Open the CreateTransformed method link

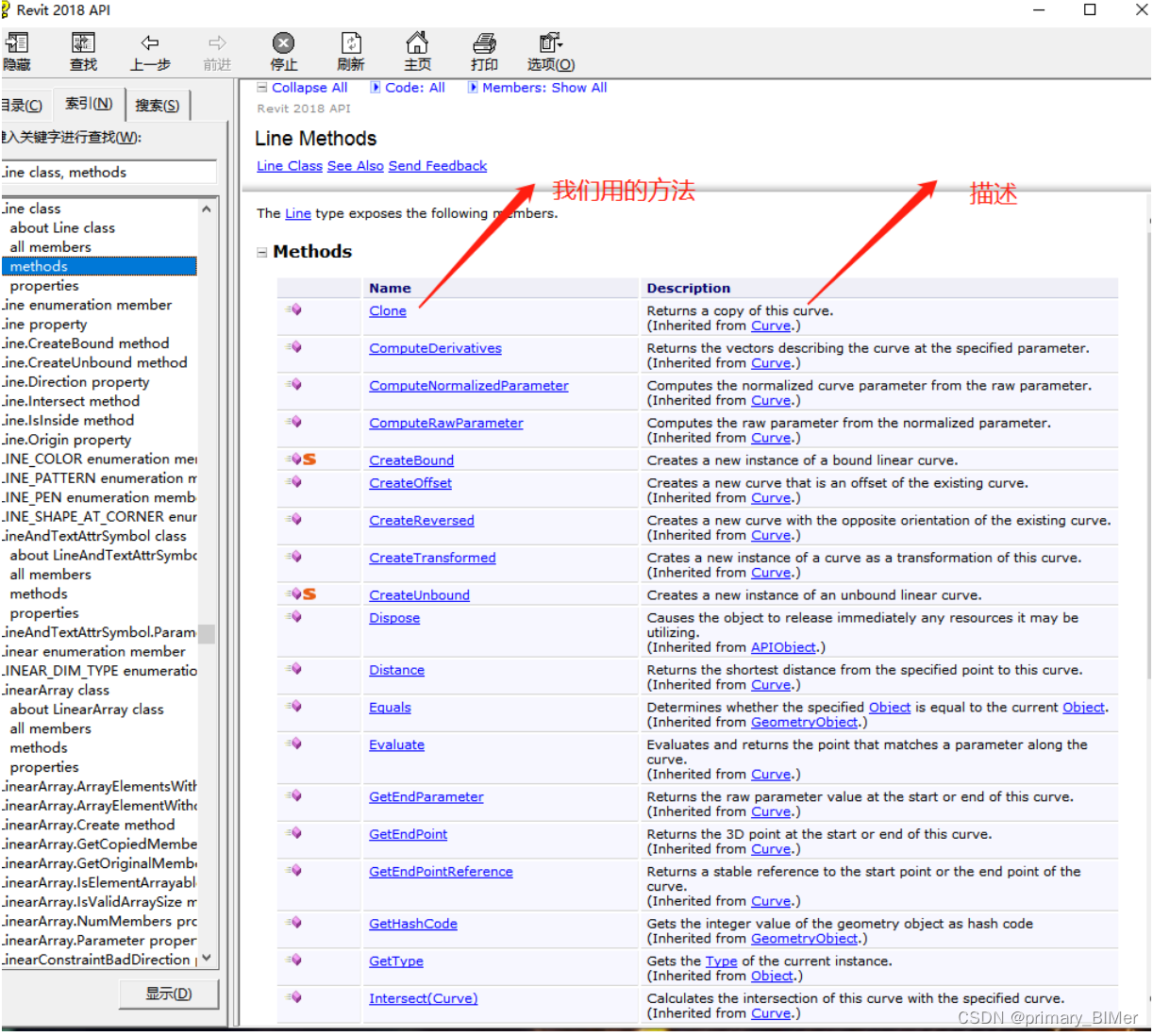(x=432, y=559)
